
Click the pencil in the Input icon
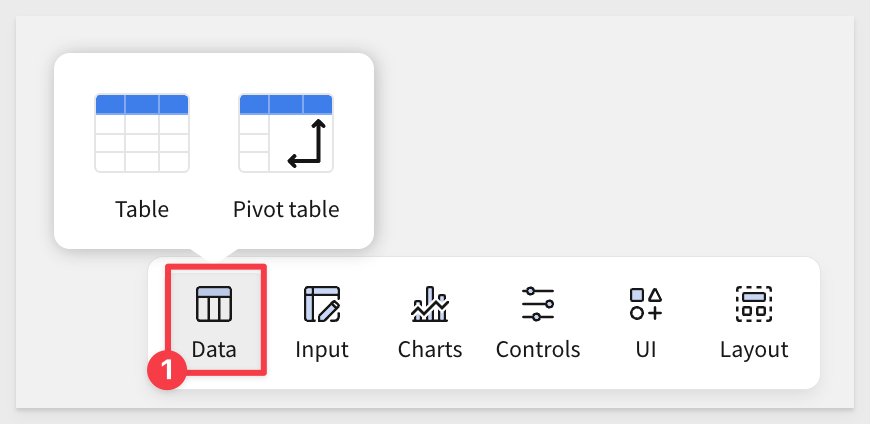329,311
